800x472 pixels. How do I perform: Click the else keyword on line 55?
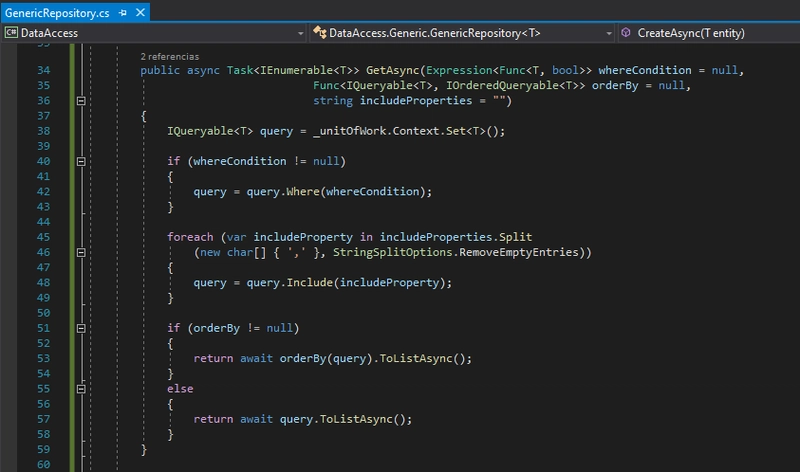[x=180, y=389]
